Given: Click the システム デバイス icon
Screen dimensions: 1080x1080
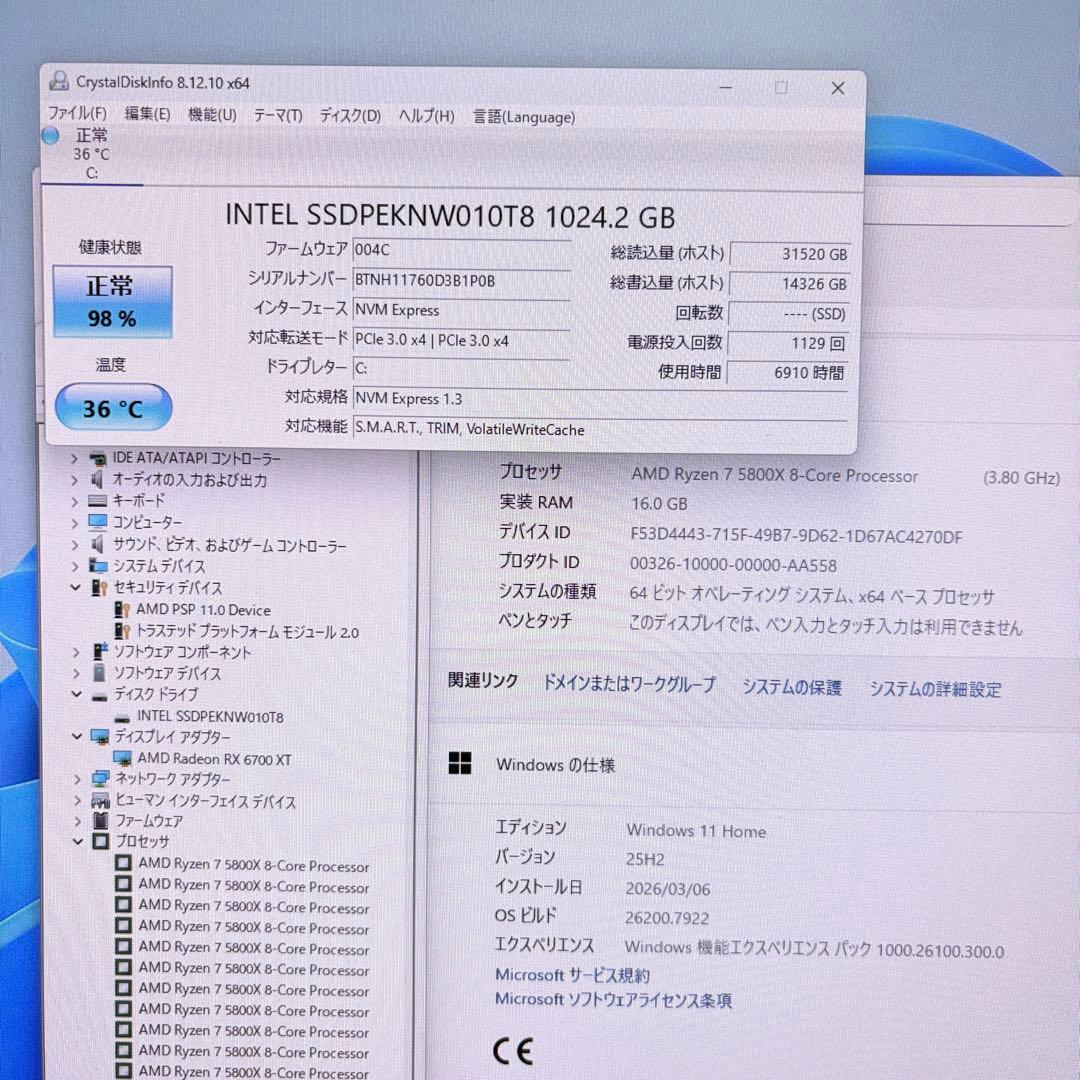Looking at the screenshot, I should click(x=98, y=565).
